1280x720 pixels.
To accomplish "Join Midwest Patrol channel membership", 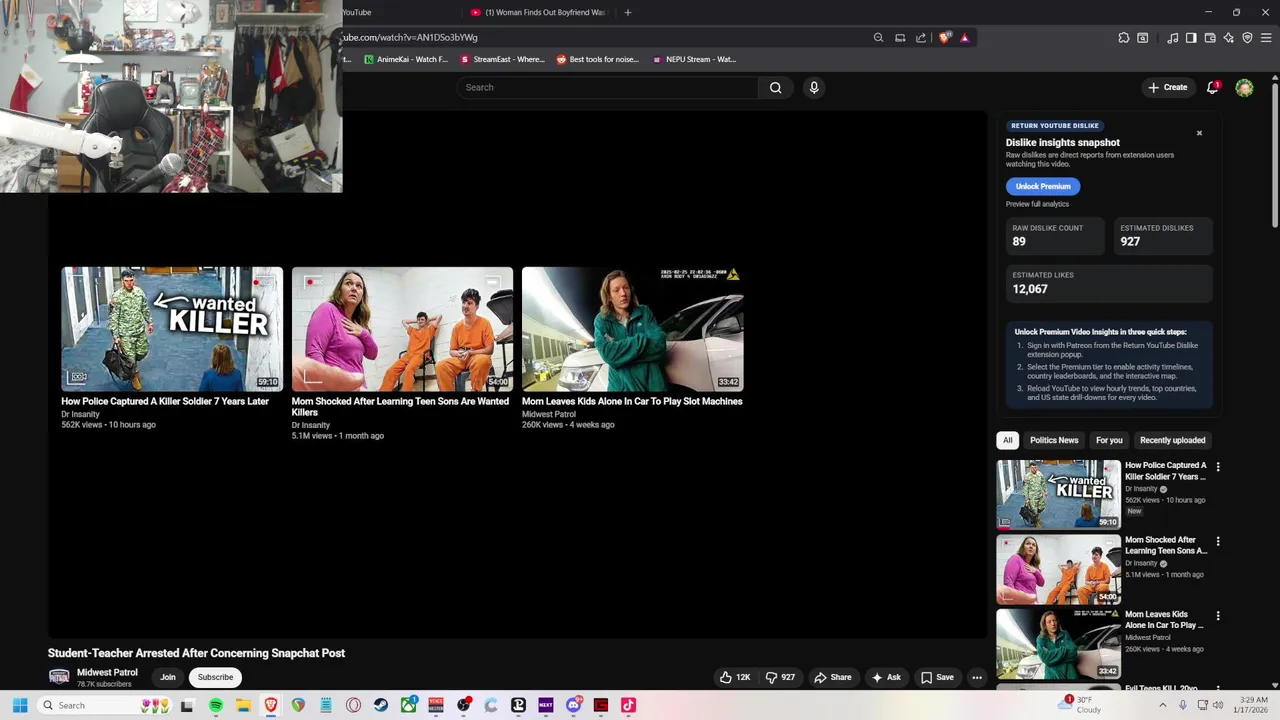I will (x=168, y=677).
